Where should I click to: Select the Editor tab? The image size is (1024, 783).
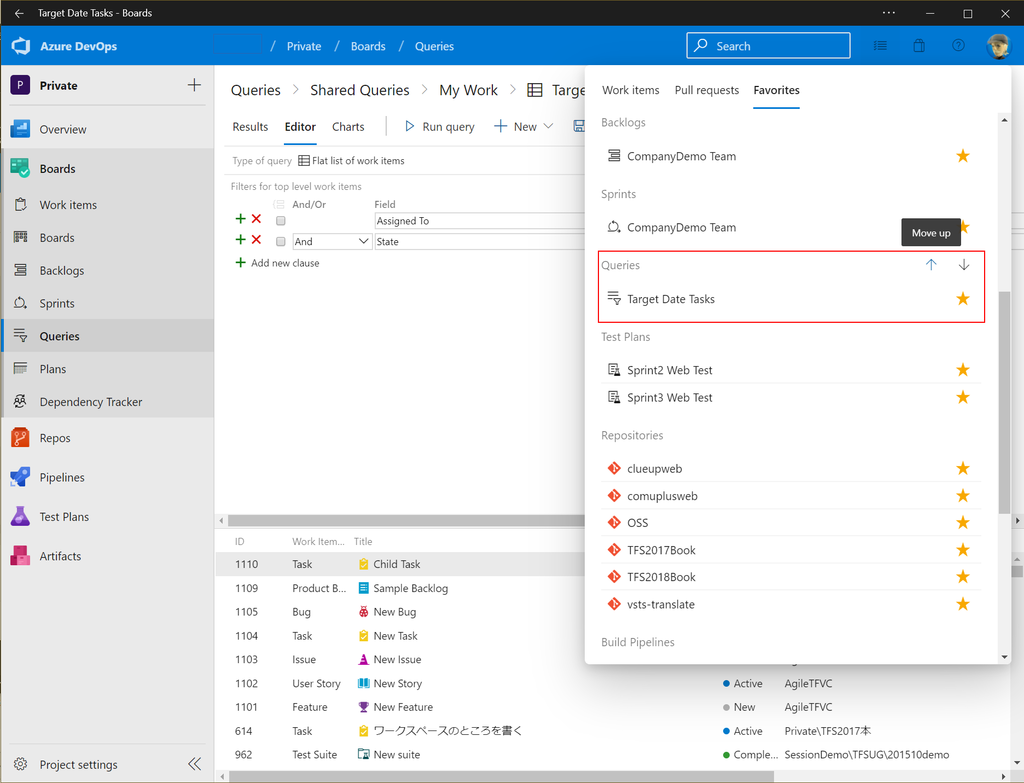point(300,127)
